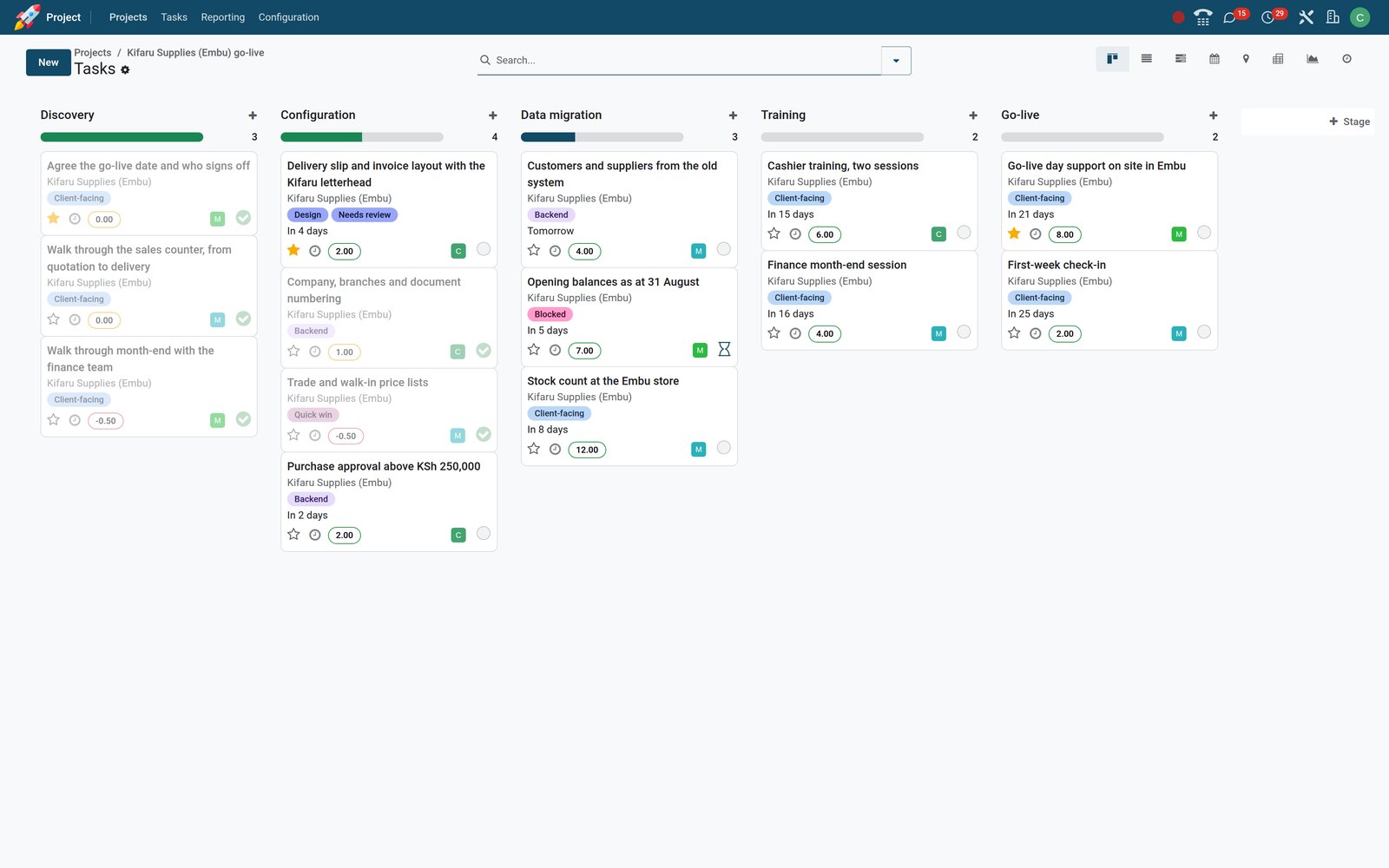Toggle state circle on First-week check-in card

(1204, 332)
